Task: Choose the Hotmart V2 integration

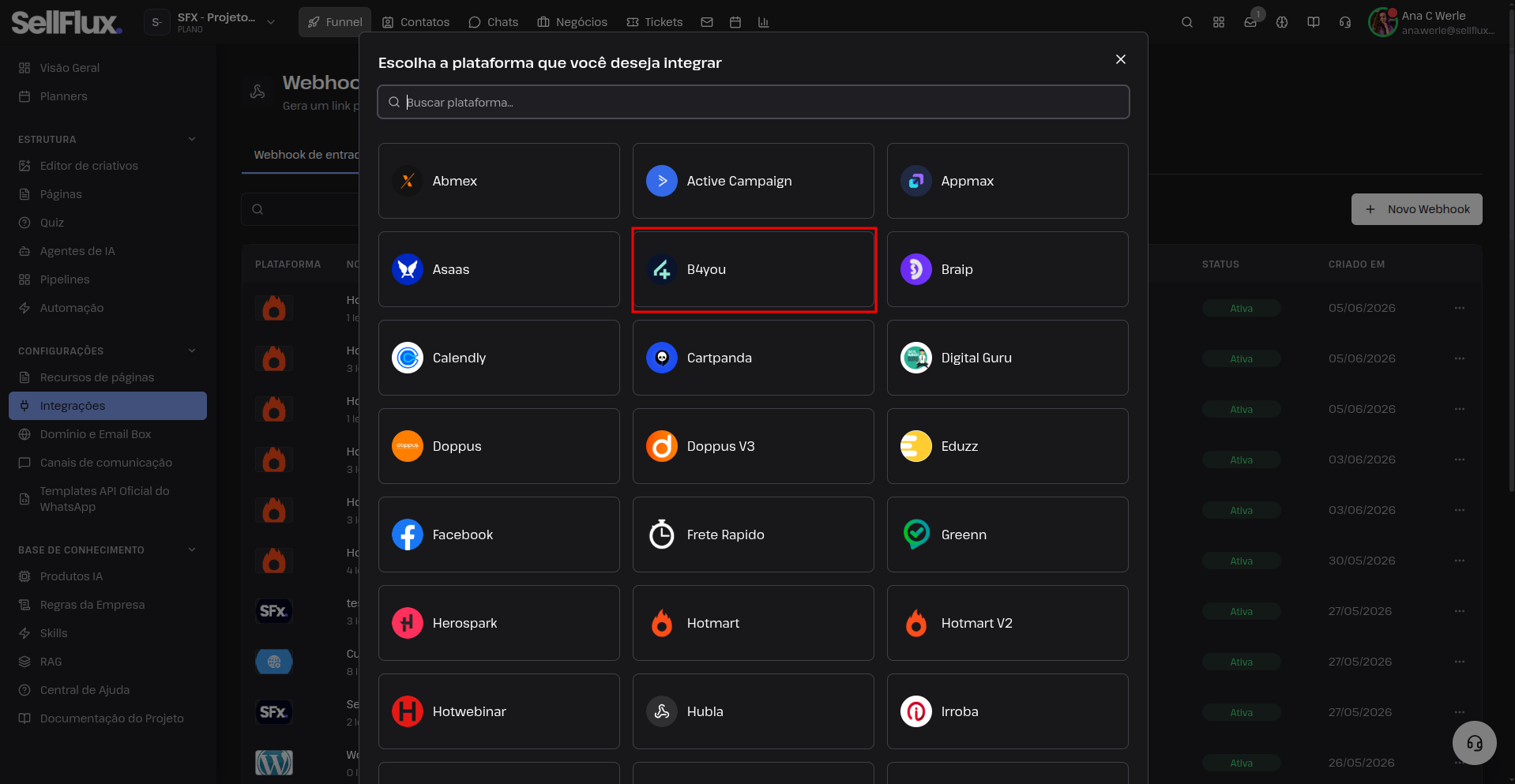Action: (x=1007, y=623)
